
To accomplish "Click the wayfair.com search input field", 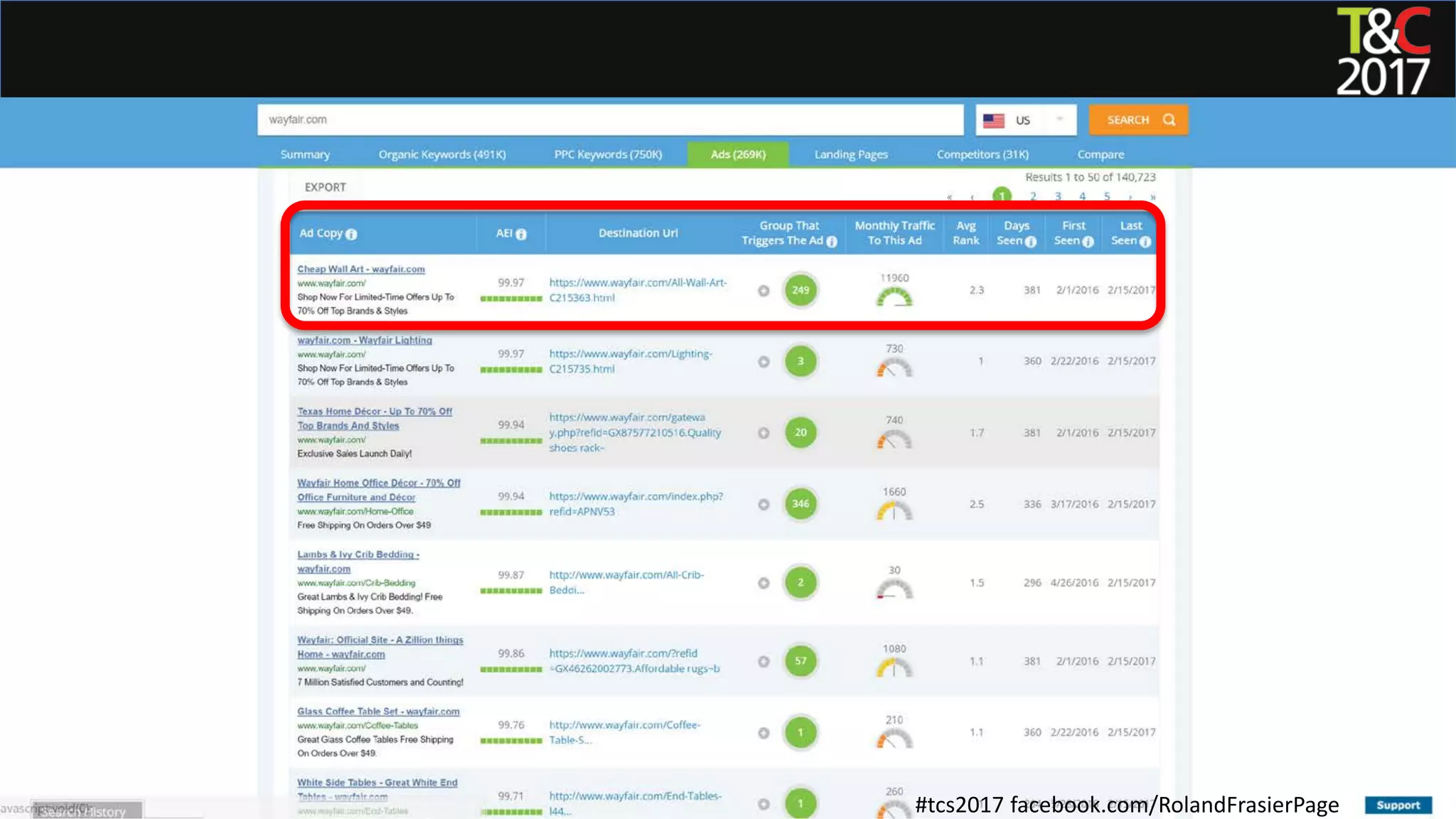I will click(610, 119).
